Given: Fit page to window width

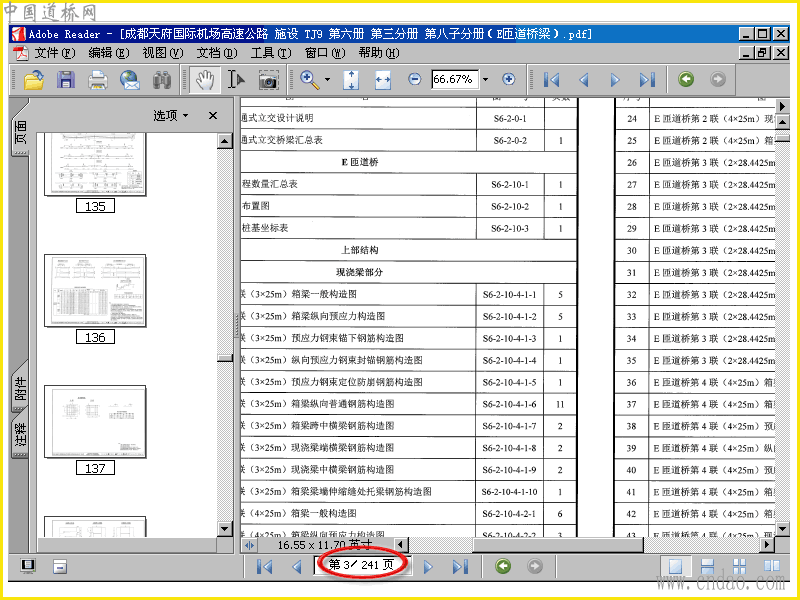Looking at the screenshot, I should 383,80.
